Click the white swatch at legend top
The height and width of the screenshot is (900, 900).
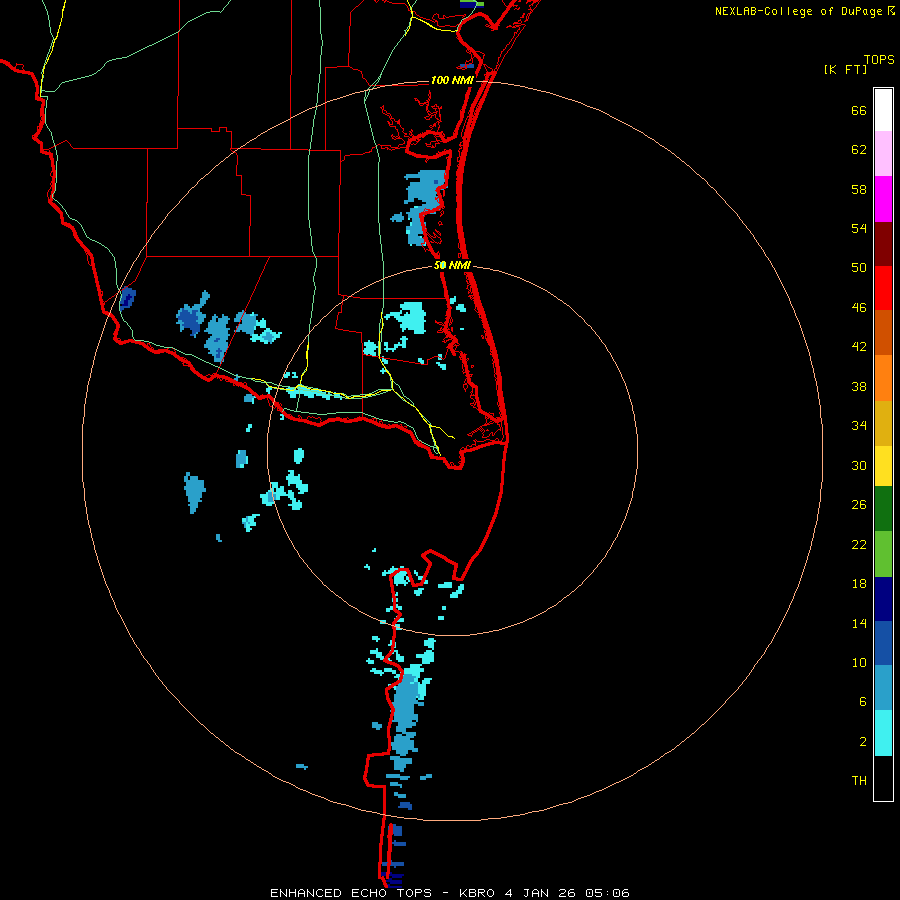[883, 110]
